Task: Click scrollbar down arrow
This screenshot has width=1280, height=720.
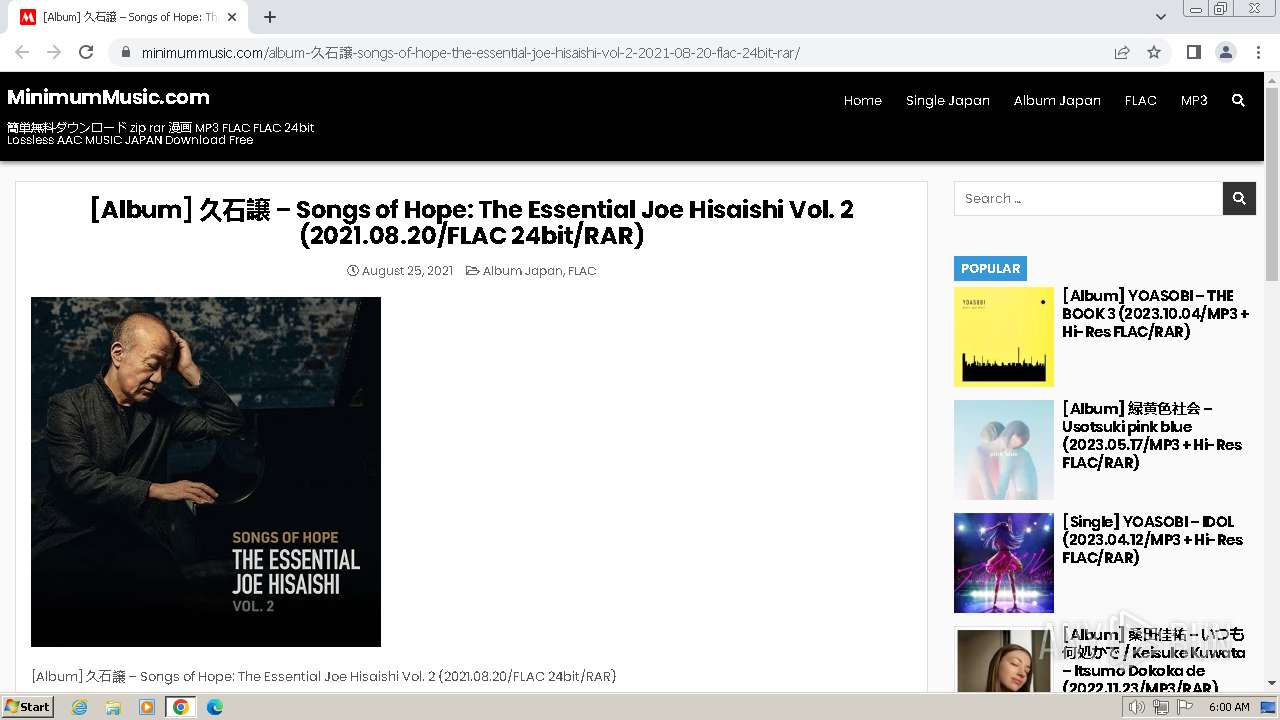Action: click(x=1272, y=684)
